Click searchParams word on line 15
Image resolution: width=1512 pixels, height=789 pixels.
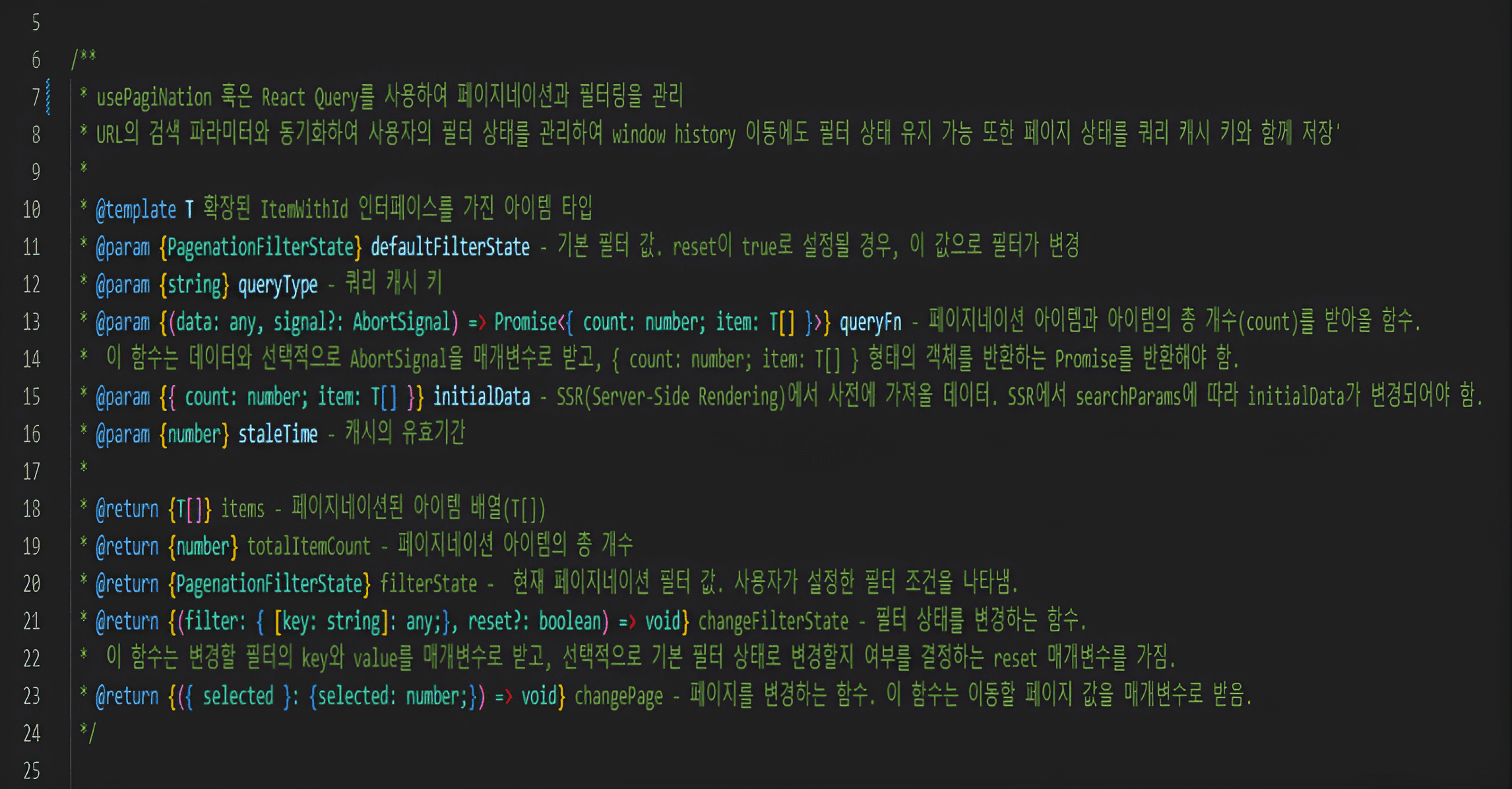coord(1129,397)
